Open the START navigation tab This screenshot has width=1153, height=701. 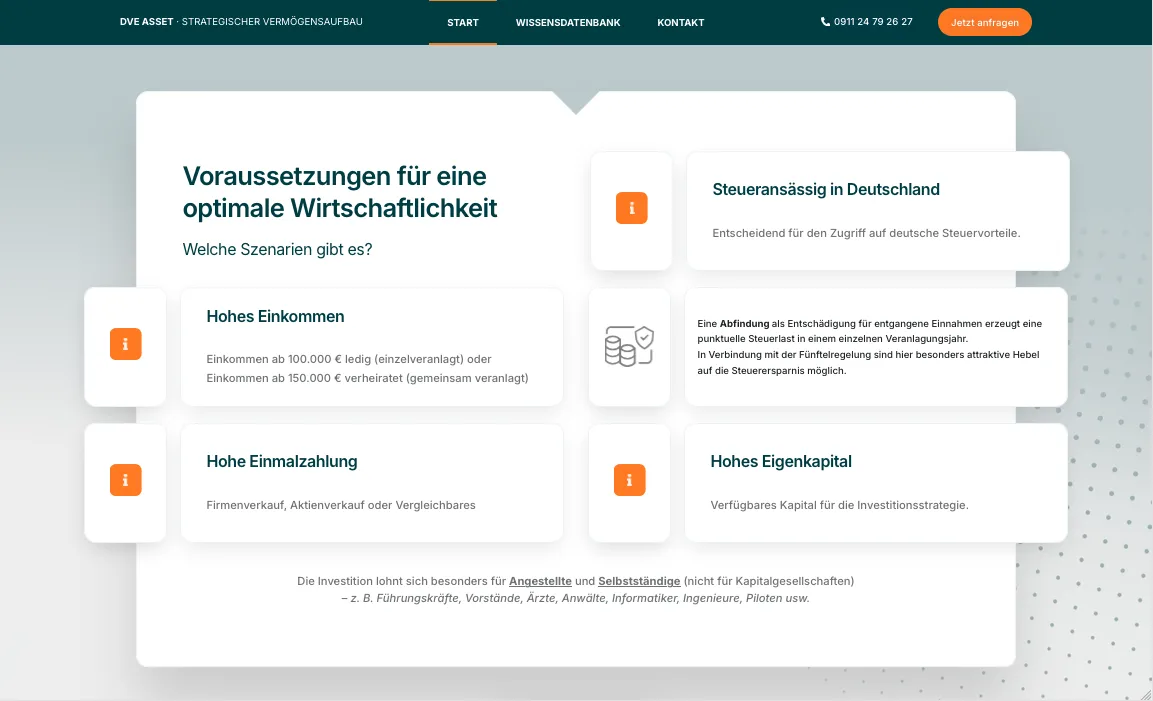point(463,23)
